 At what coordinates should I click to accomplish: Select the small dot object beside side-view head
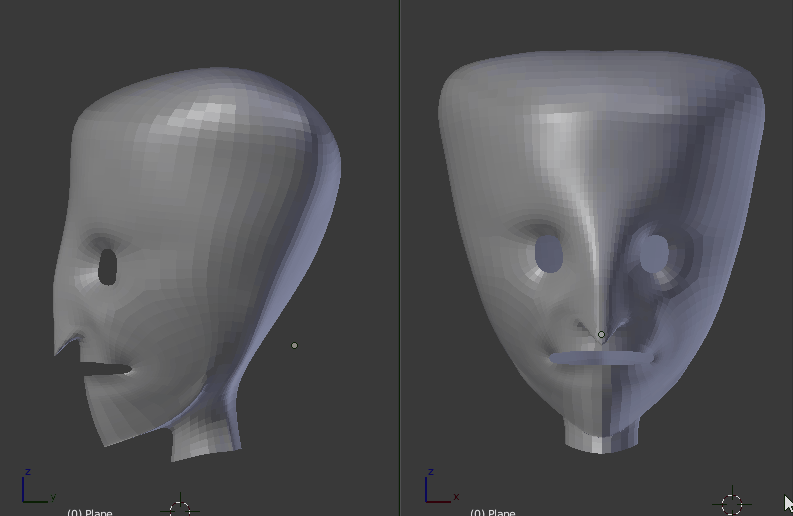coord(294,346)
